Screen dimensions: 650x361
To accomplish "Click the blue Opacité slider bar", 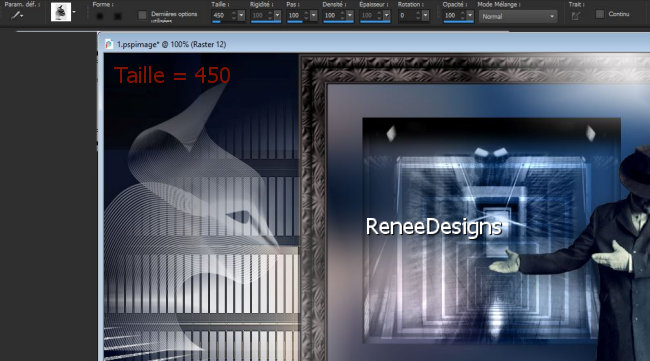I will (458, 22).
